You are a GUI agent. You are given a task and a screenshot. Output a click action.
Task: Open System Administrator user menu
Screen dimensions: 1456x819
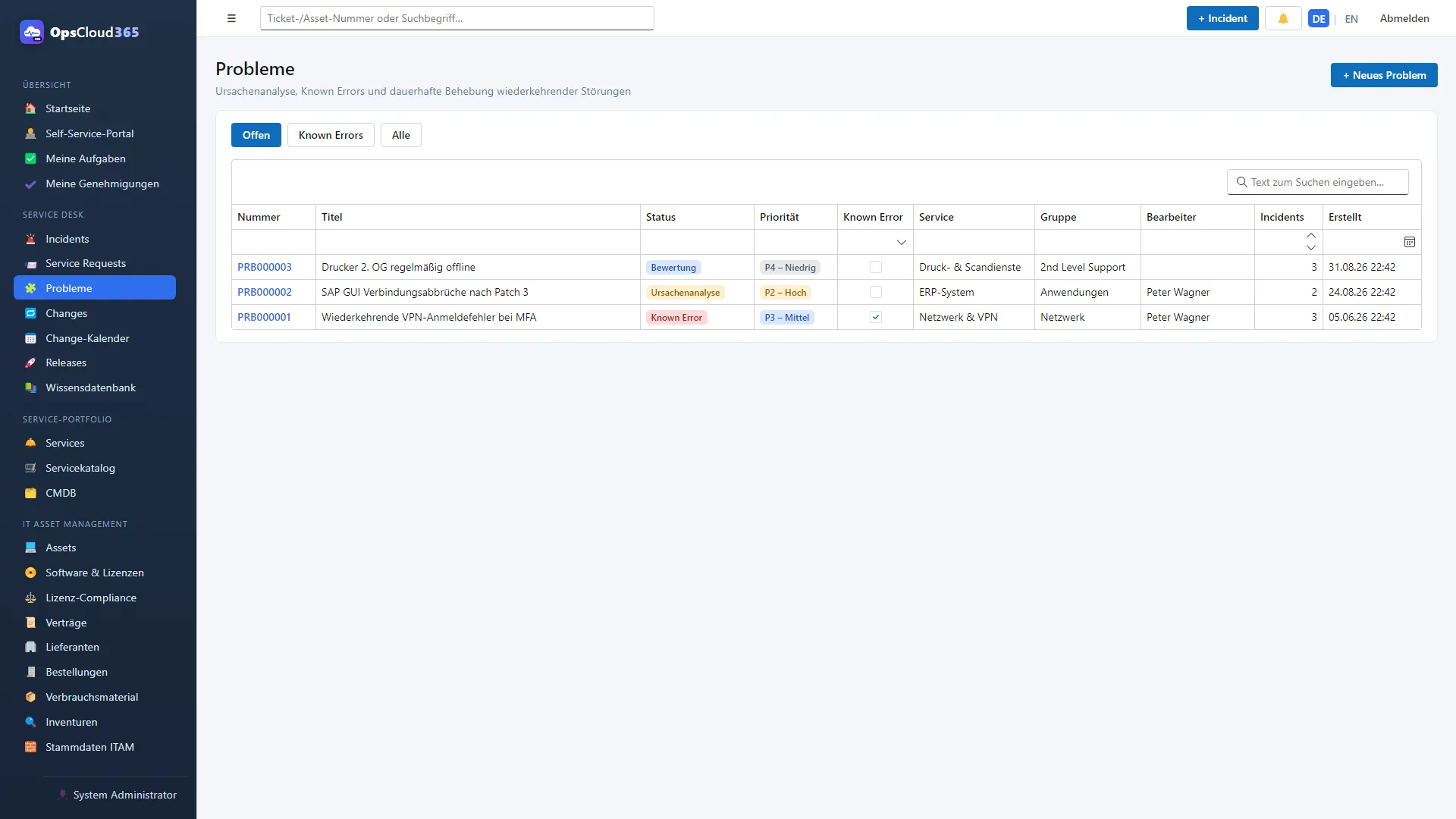pos(116,795)
